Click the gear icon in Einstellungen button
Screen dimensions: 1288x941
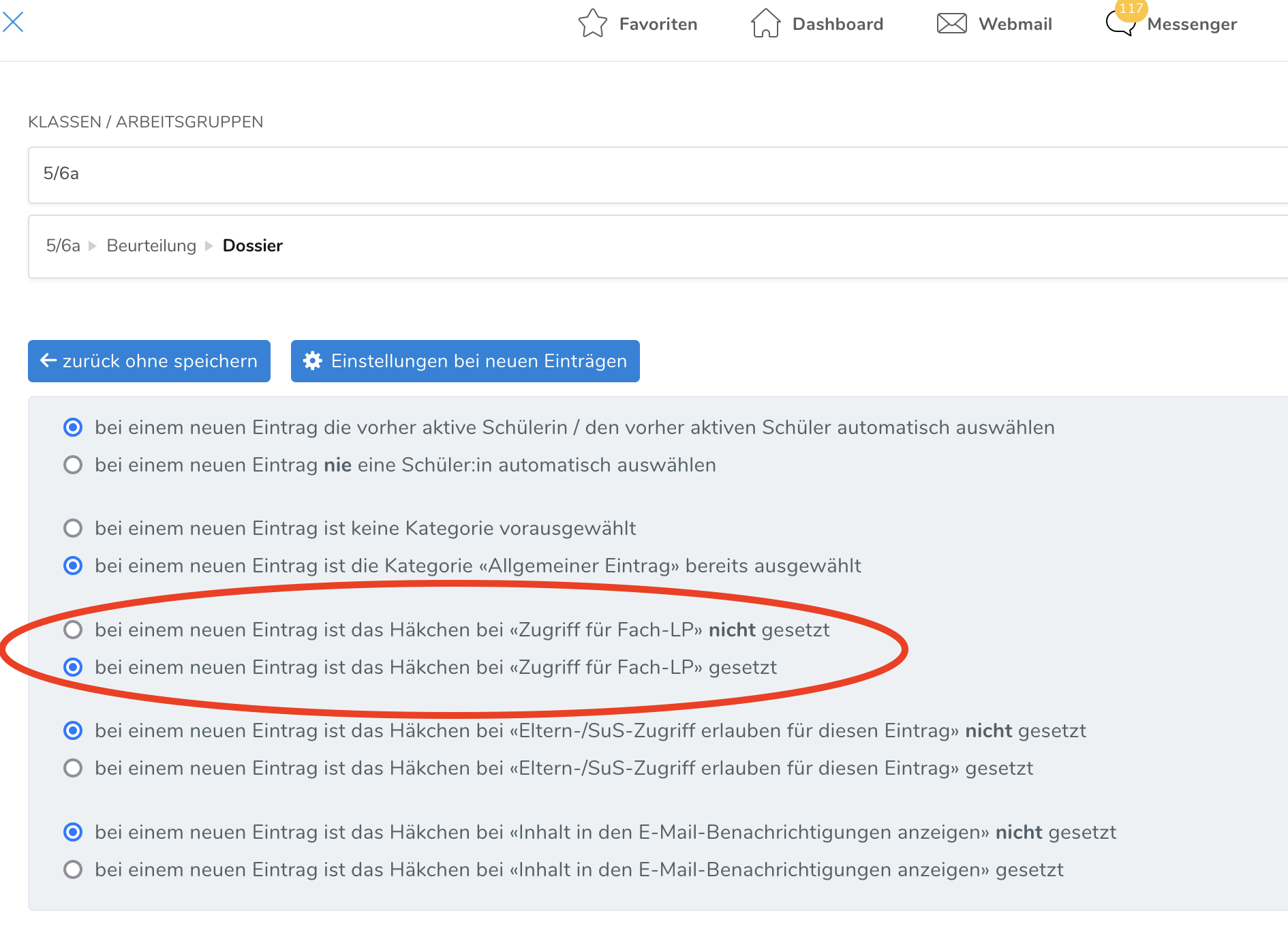tap(313, 361)
